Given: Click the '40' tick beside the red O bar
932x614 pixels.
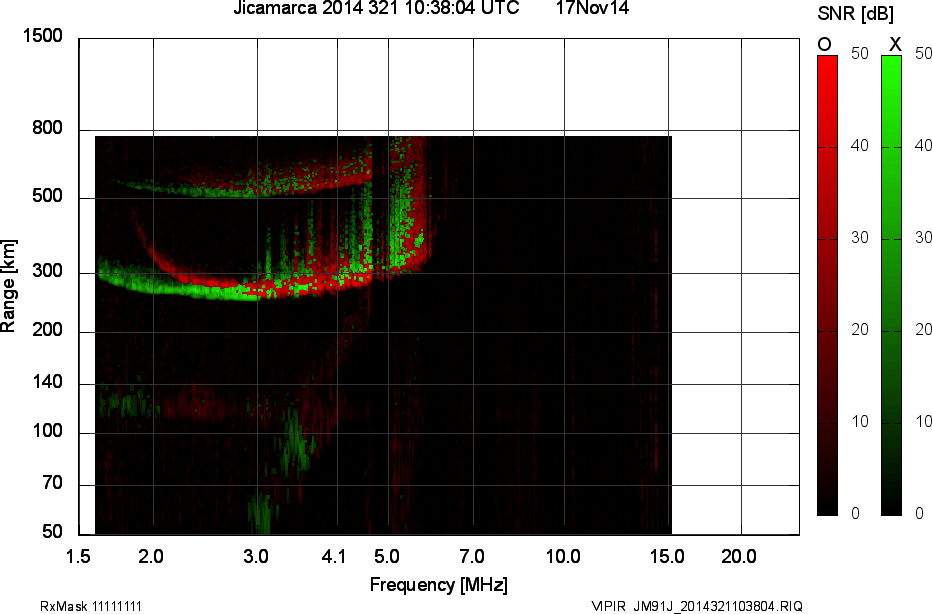Looking at the screenshot, I should pyautogui.click(x=860, y=146).
